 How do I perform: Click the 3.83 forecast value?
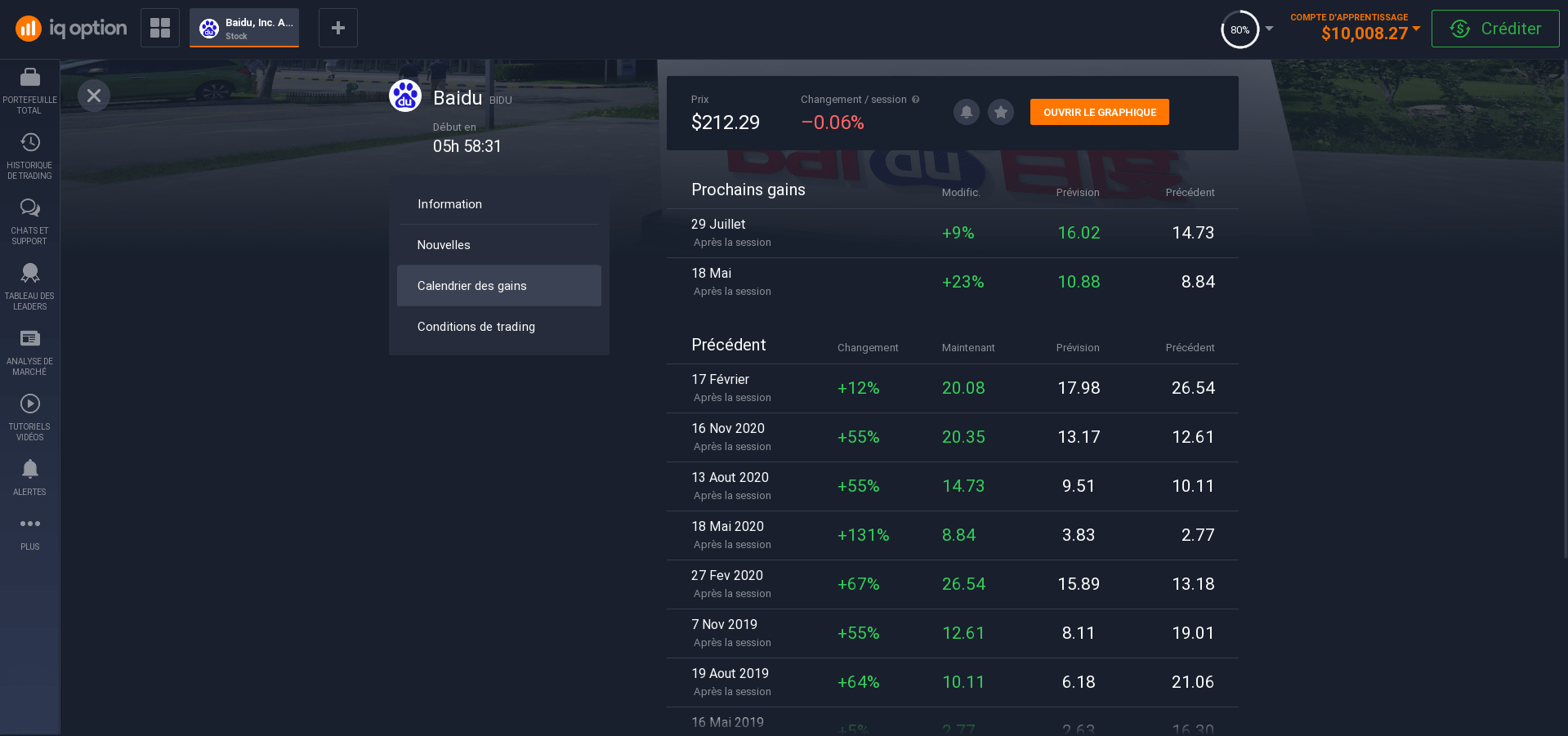[1079, 535]
